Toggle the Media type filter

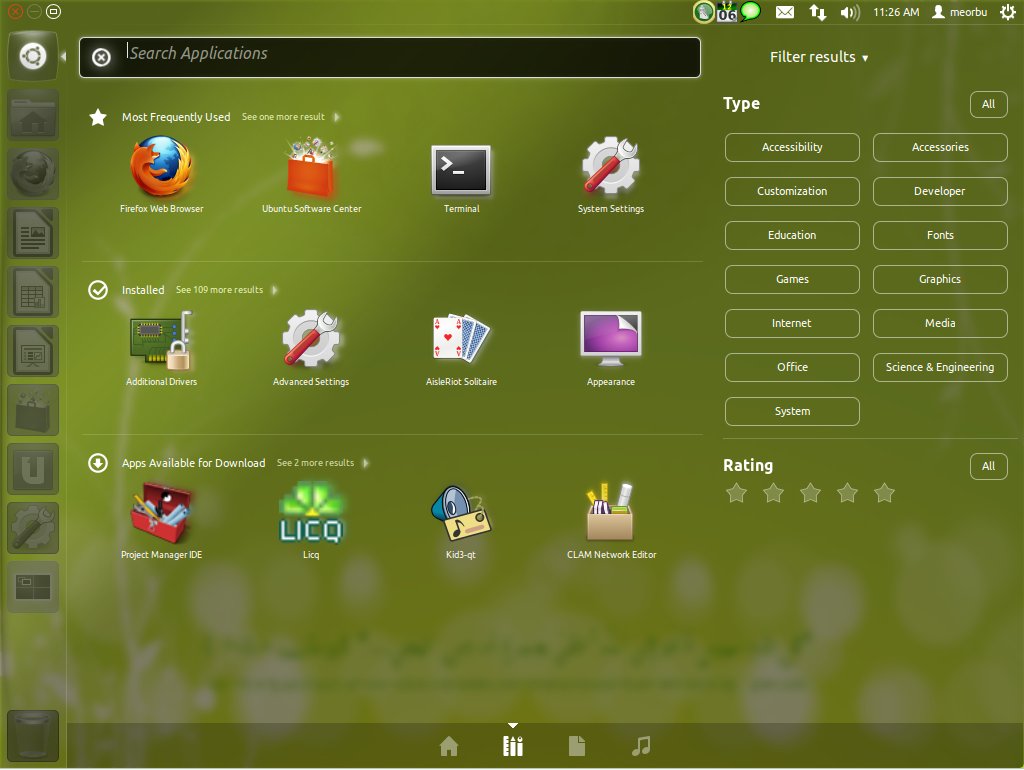click(x=940, y=323)
